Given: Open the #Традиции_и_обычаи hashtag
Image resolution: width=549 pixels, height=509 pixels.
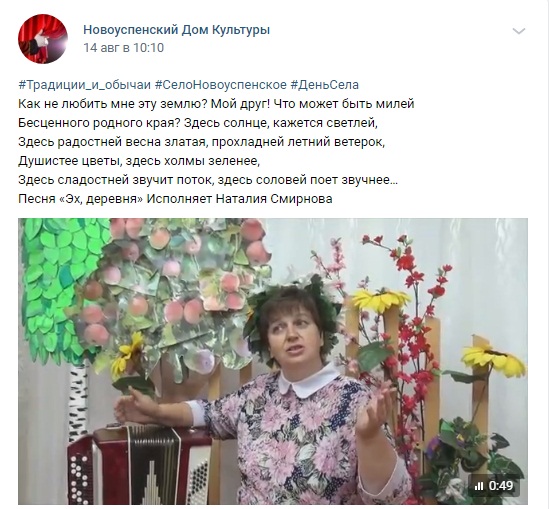Looking at the screenshot, I should coord(84,85).
